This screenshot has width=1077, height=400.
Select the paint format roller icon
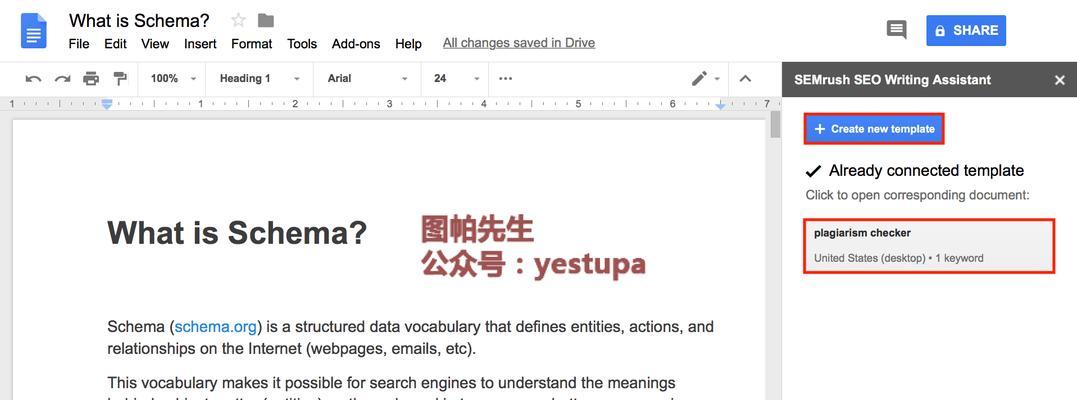point(120,78)
